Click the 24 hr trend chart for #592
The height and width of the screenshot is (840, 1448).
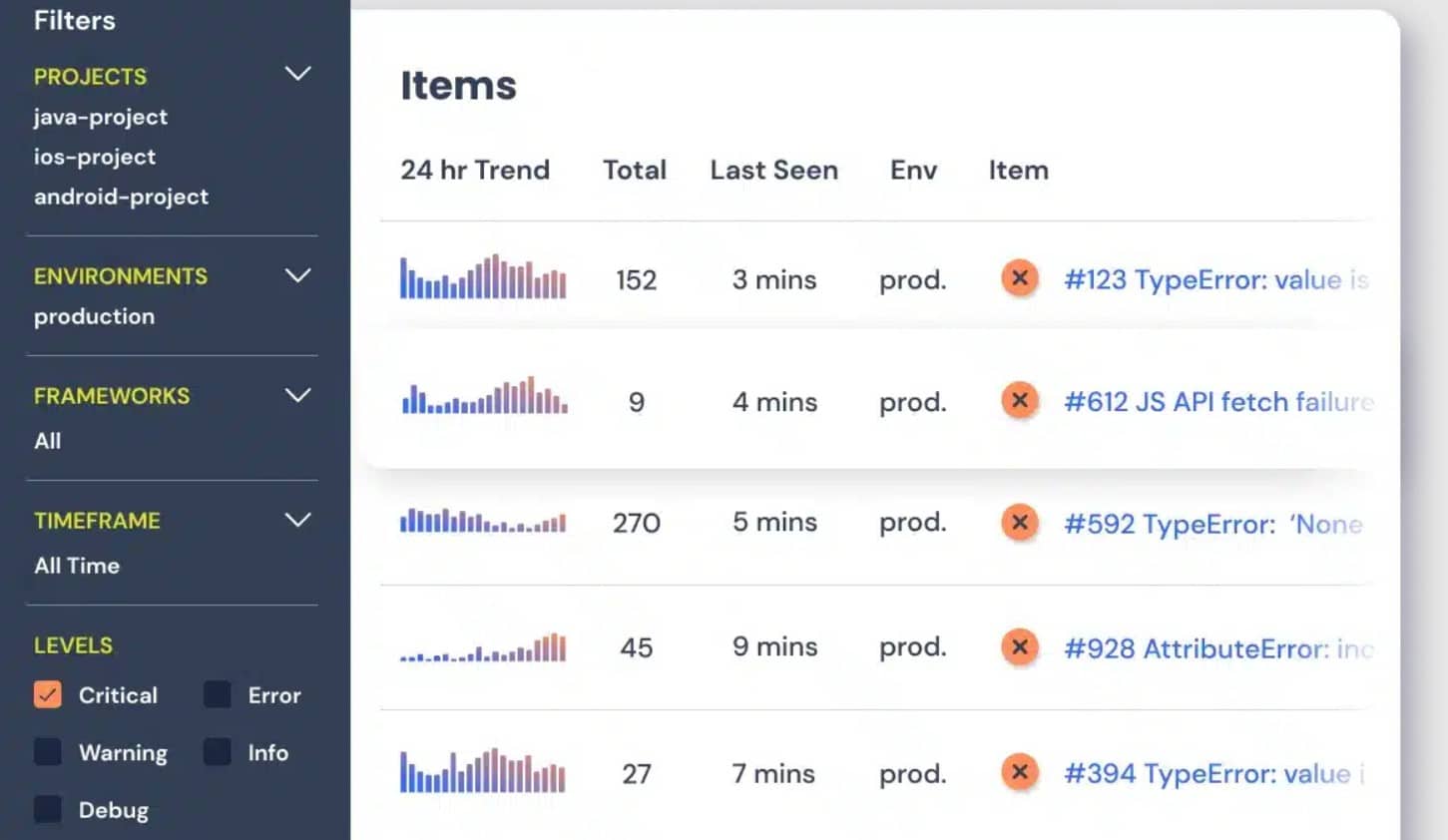pos(482,522)
